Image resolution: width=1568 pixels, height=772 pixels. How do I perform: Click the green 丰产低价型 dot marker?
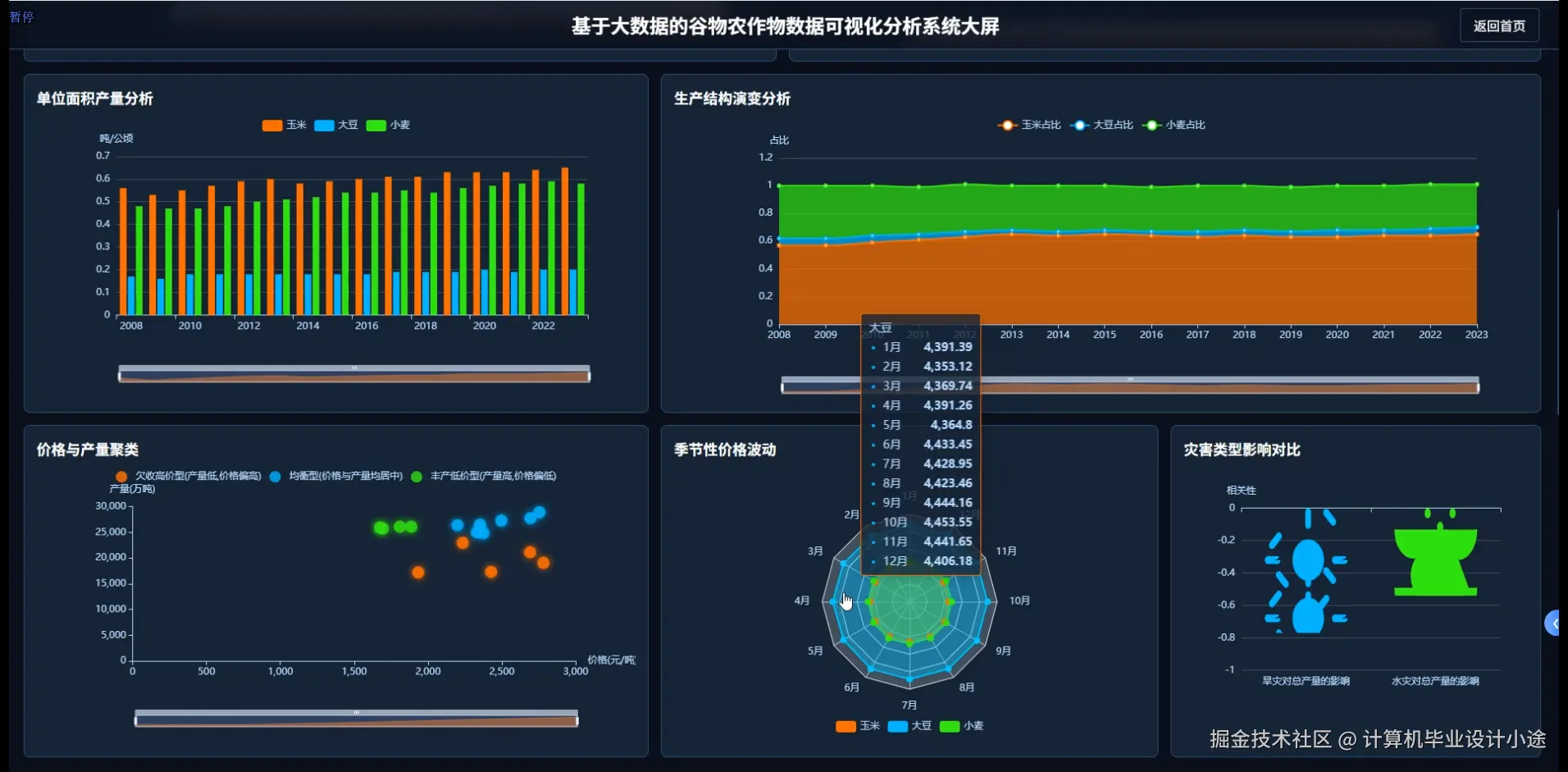417,476
